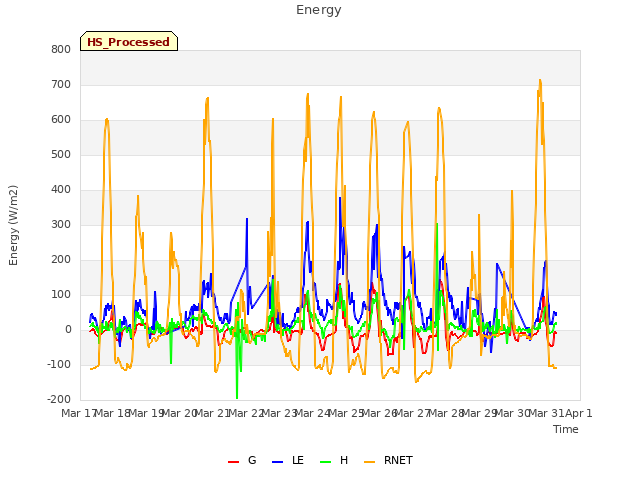Click the Apr 1 x-axis tick label

click(578, 413)
